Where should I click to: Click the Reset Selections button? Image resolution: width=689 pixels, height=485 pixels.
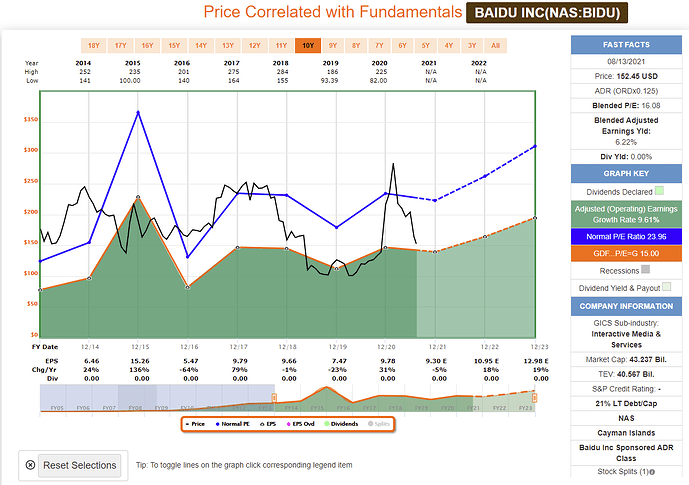(80, 465)
